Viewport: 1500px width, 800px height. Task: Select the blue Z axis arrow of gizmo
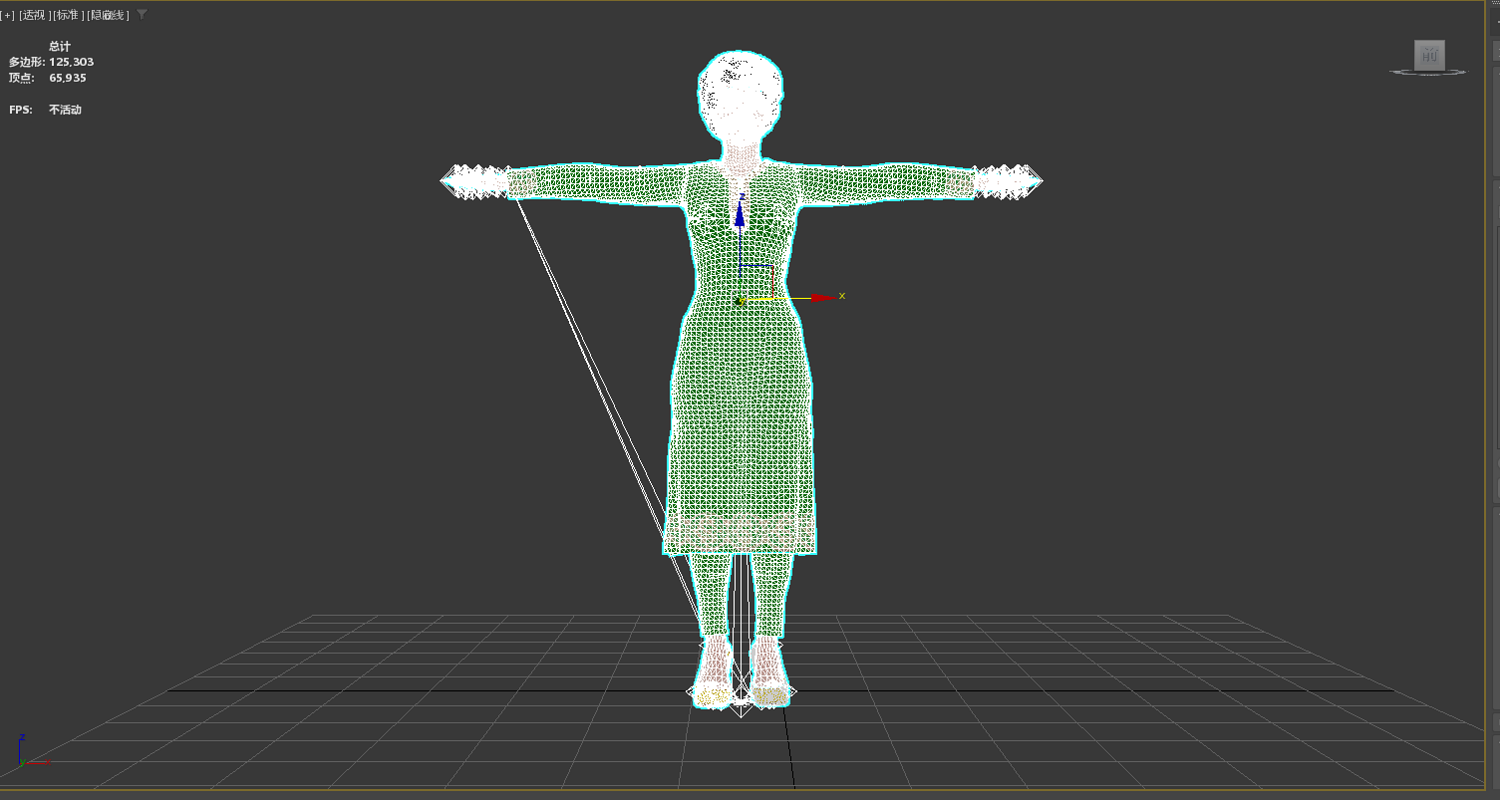(x=740, y=212)
